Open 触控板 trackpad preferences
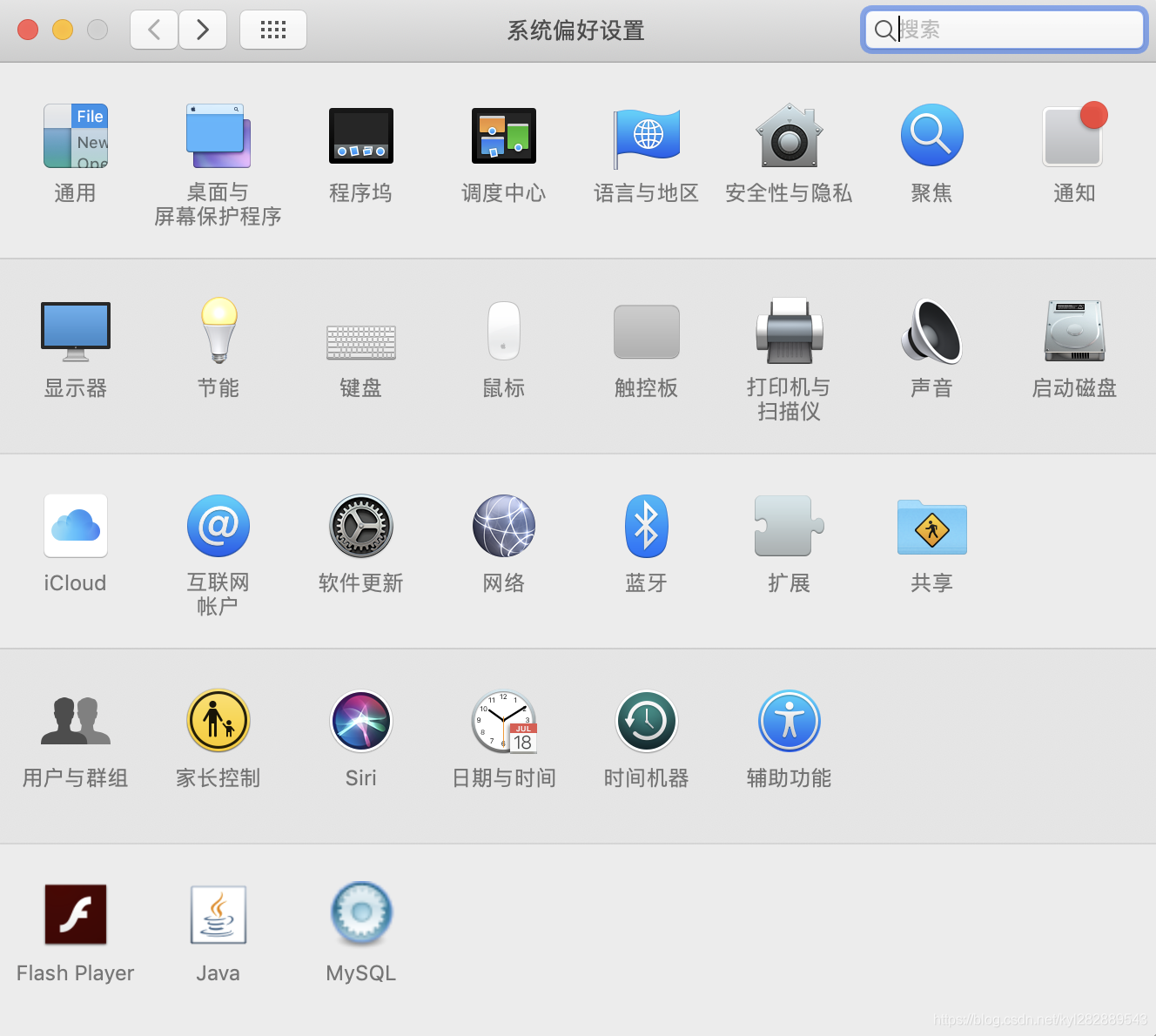 tap(647, 332)
